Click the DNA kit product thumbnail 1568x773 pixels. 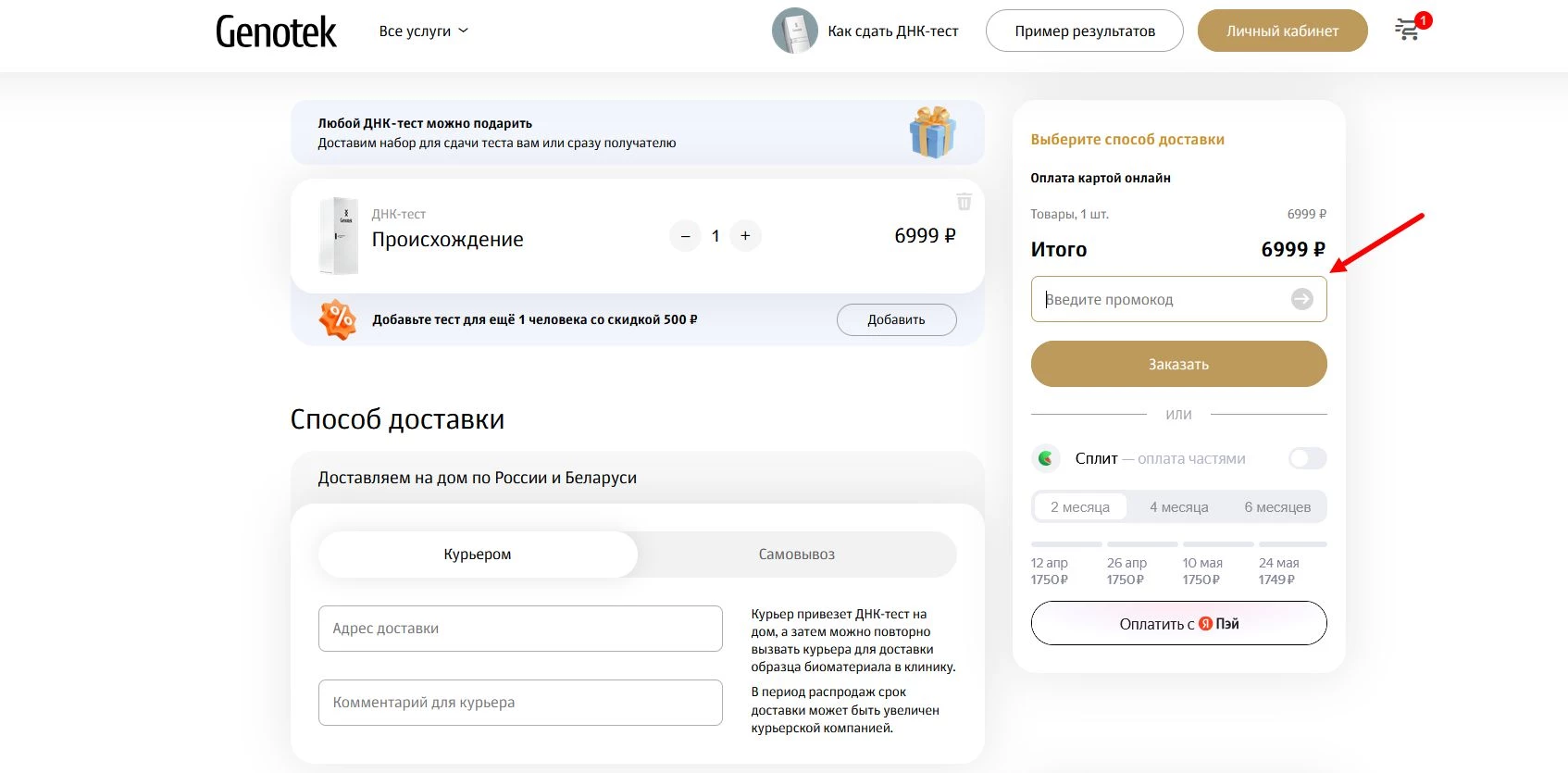pyautogui.click(x=339, y=235)
